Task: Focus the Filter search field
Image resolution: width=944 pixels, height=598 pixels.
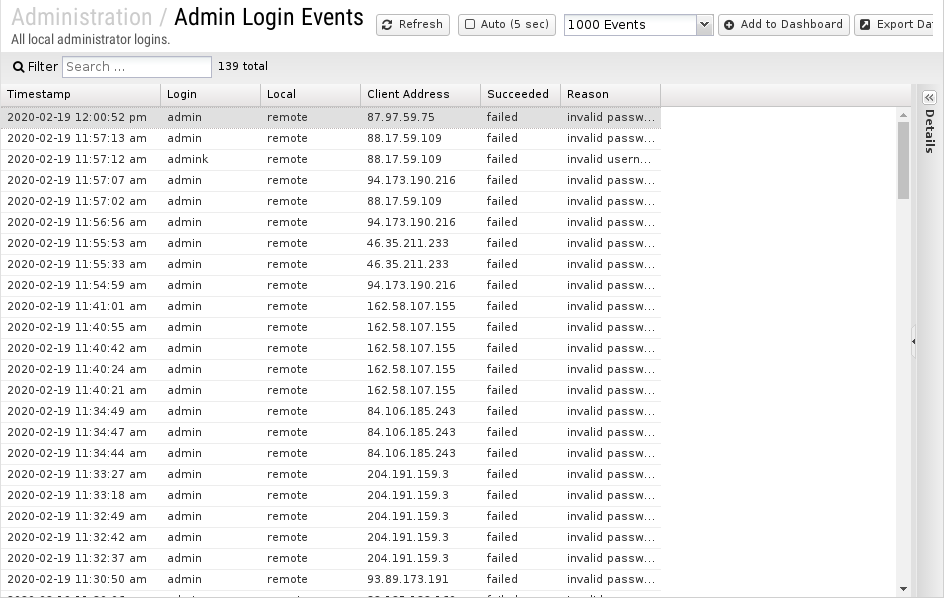Action: 137,67
